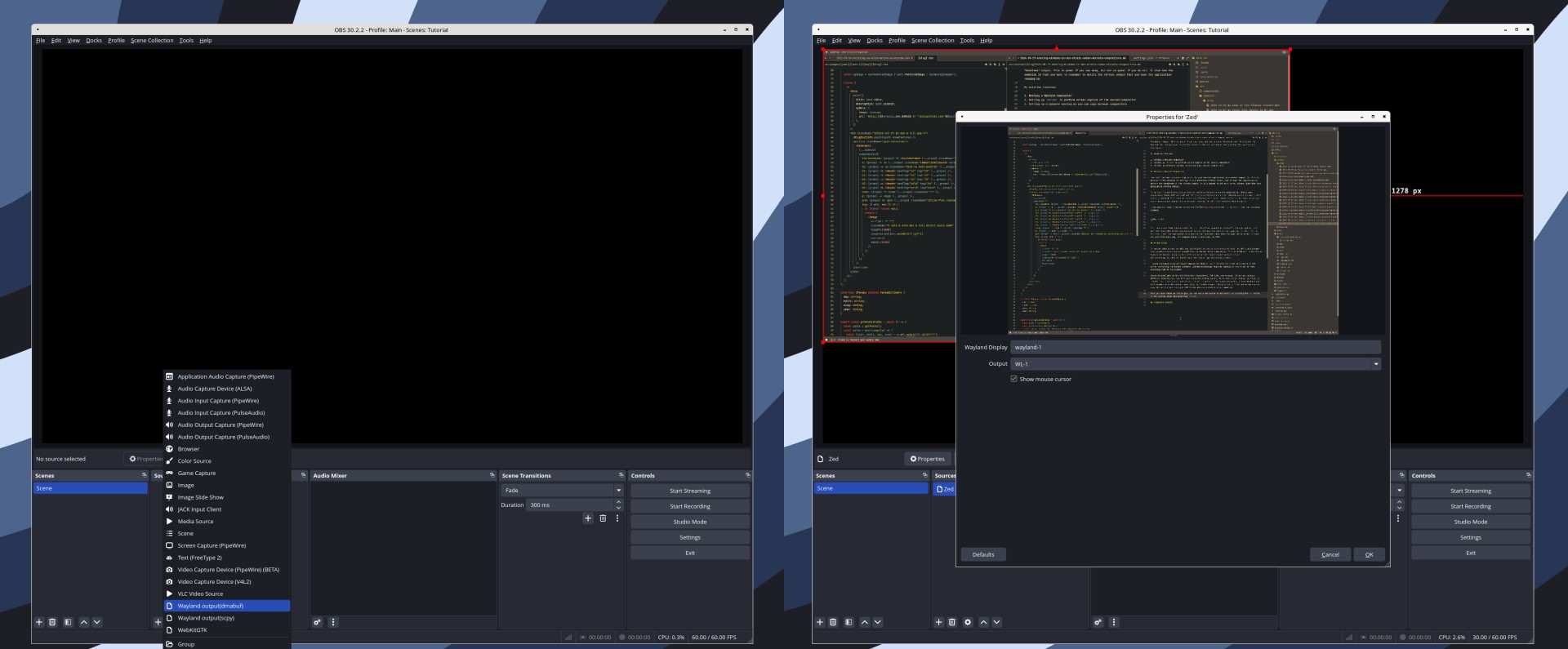Click Studio Mode in window with source menu
Screen dimensions: 1568x649
[x=690, y=522]
